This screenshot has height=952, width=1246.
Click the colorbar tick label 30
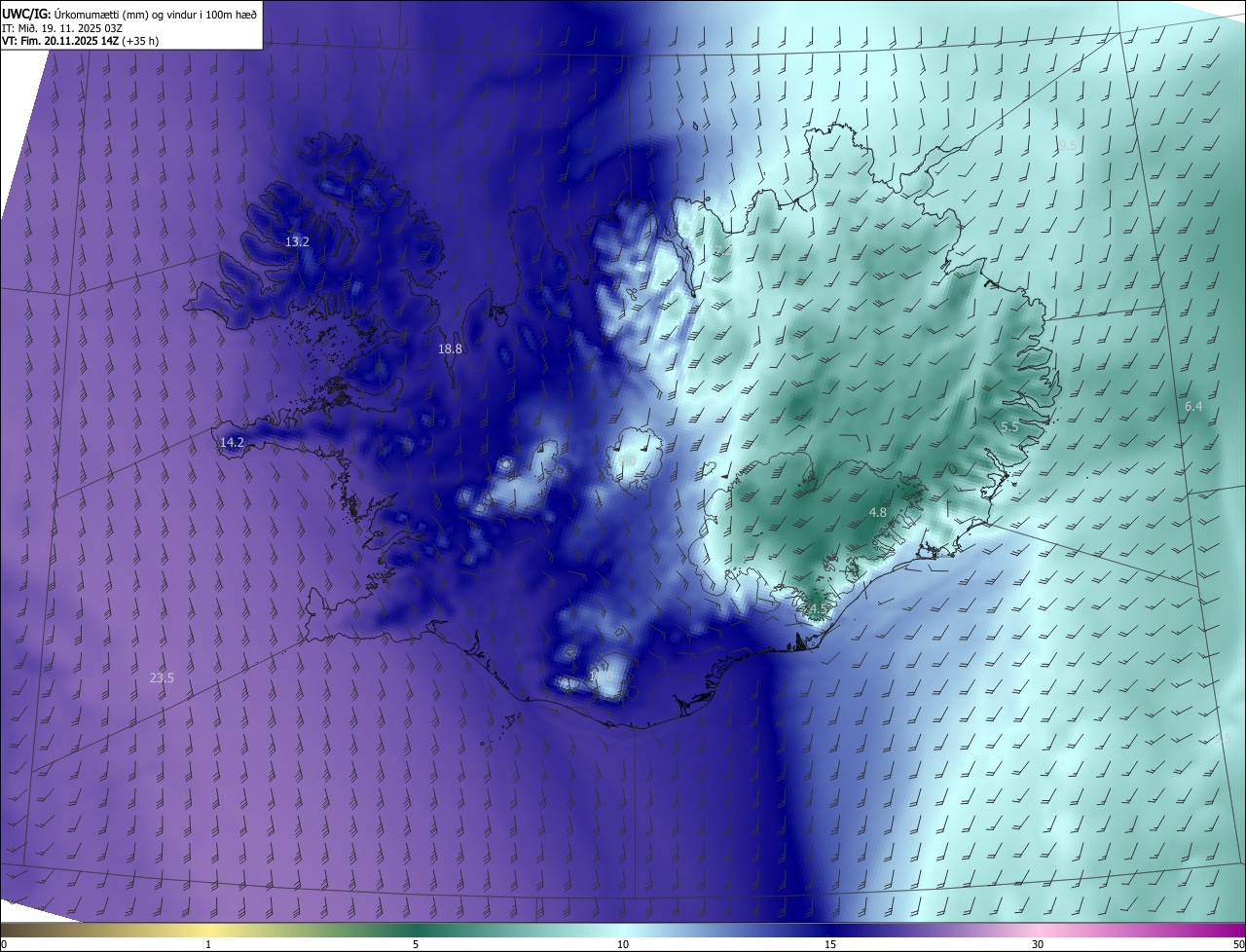coord(1038,944)
